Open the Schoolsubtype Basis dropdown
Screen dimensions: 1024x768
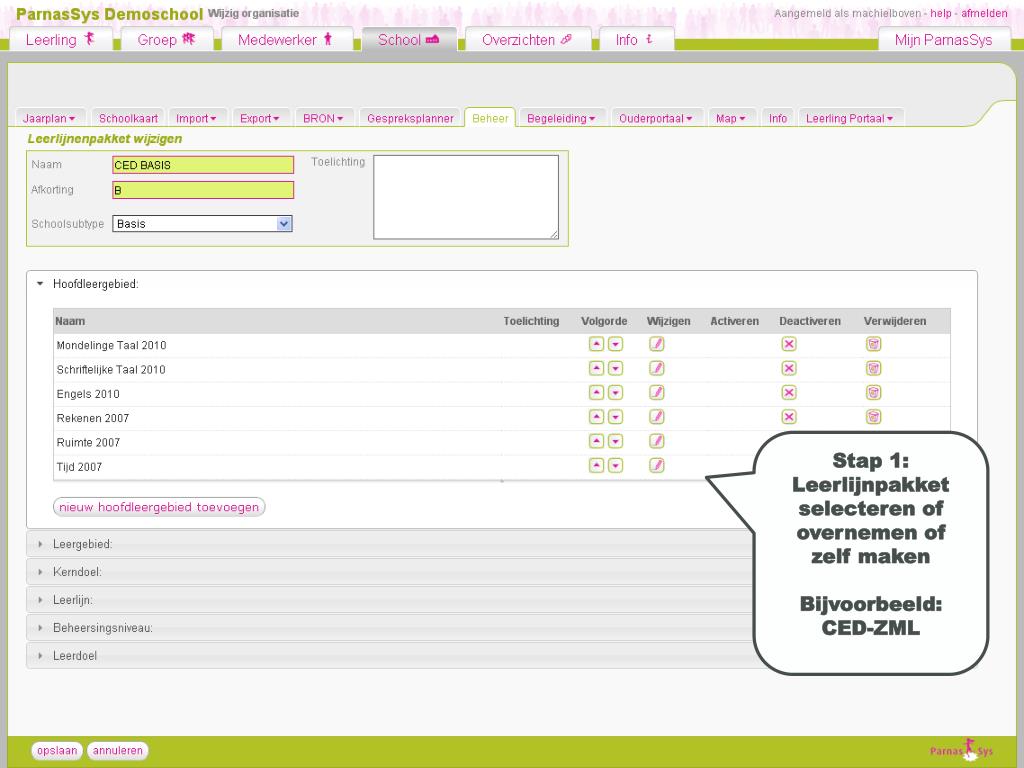click(202, 223)
